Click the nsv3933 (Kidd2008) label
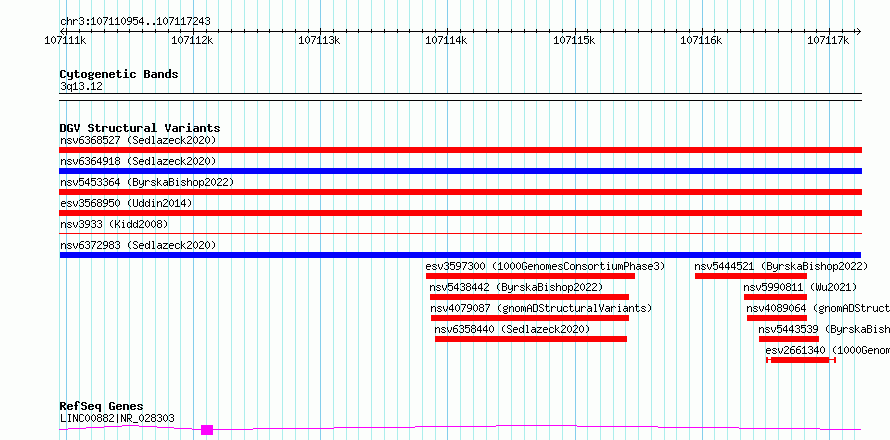Viewport: 890px width, 440px height. coord(114,224)
